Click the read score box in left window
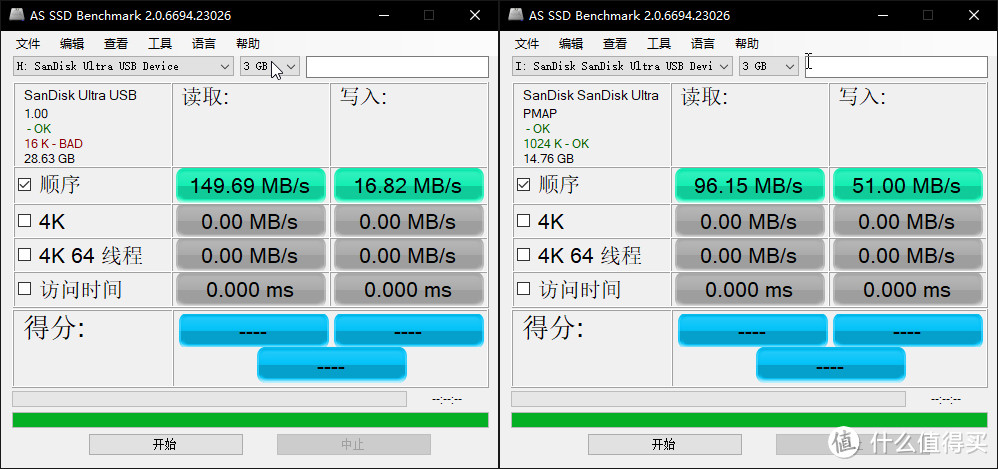 point(254,330)
